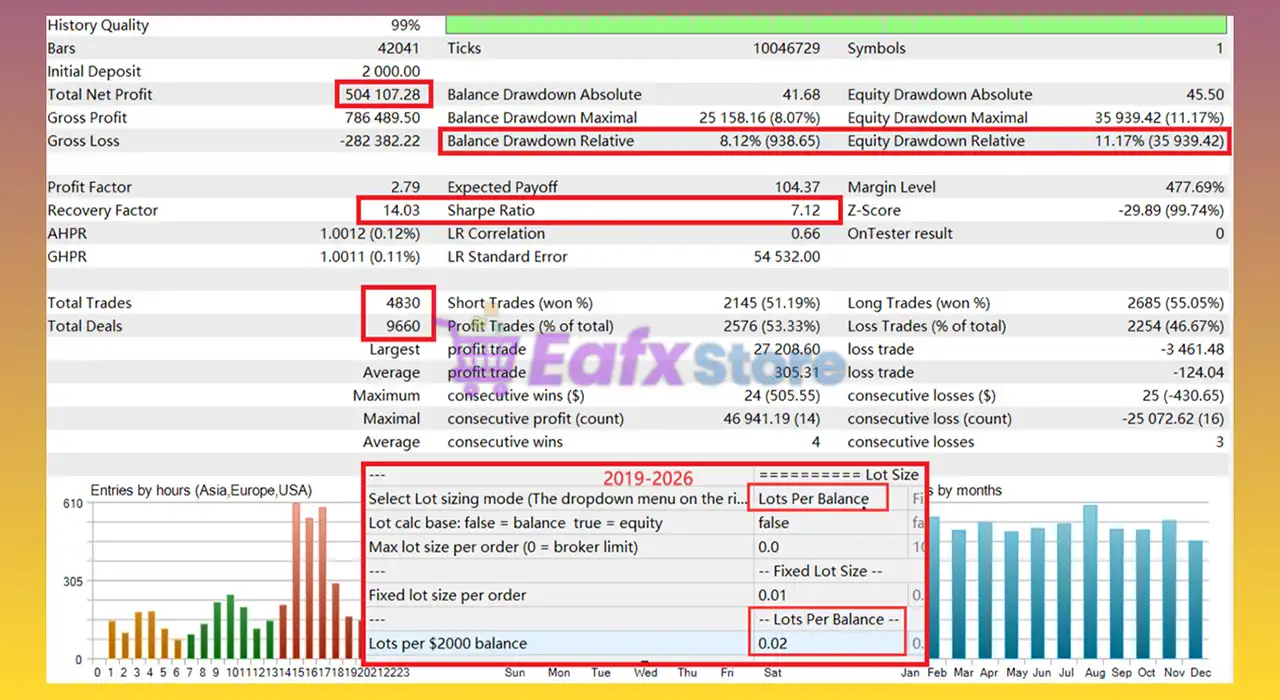Click the green History Quality progress bar
The height and width of the screenshot is (700, 1280).
point(835,25)
